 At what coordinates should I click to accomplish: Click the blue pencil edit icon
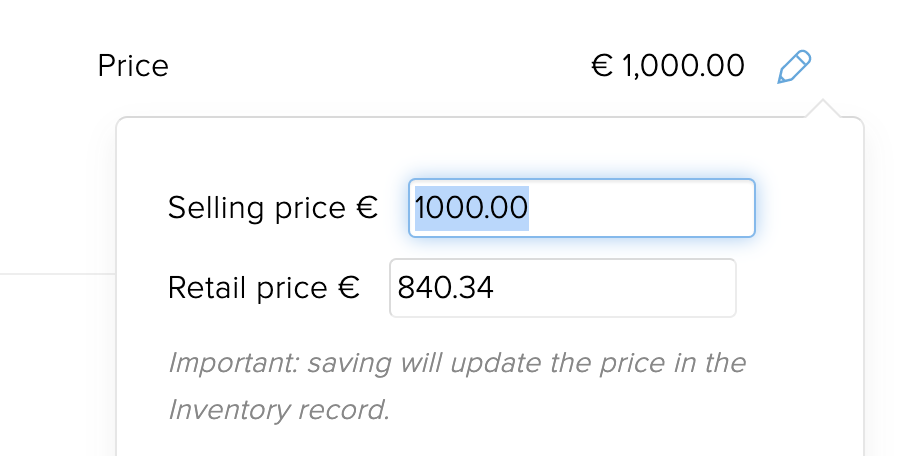pyautogui.click(x=794, y=67)
